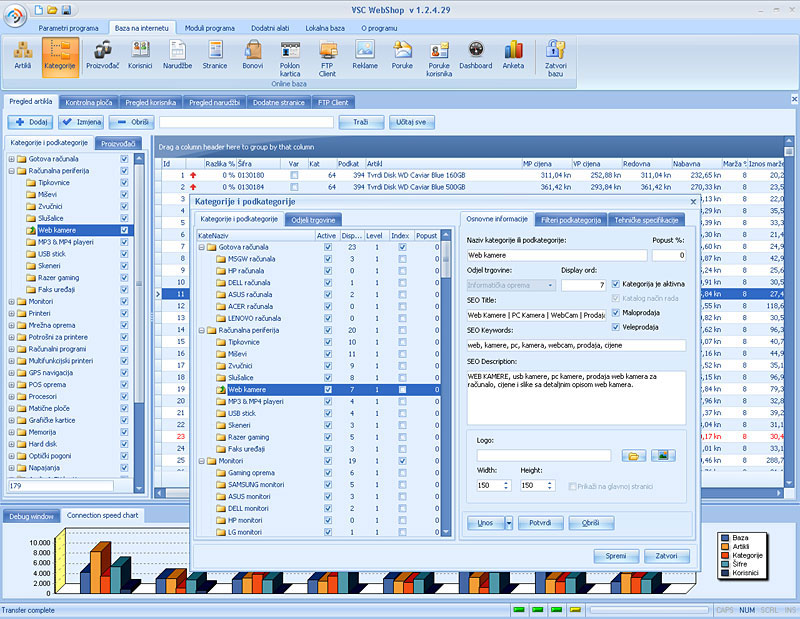
Task: Collapse Gotova računala in dialog tree
Action: pos(202,247)
